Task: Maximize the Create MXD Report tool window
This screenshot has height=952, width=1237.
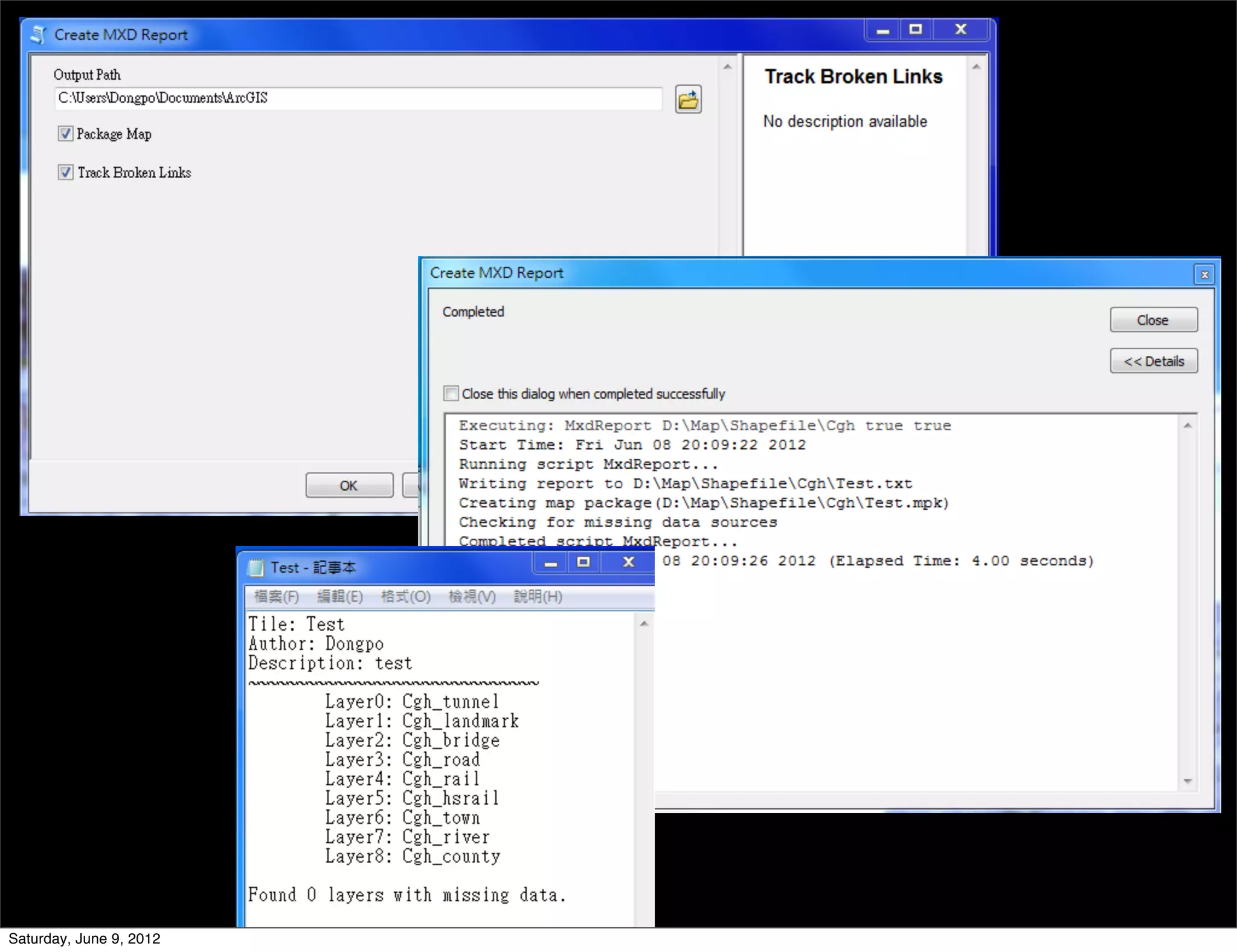Action: [916, 30]
